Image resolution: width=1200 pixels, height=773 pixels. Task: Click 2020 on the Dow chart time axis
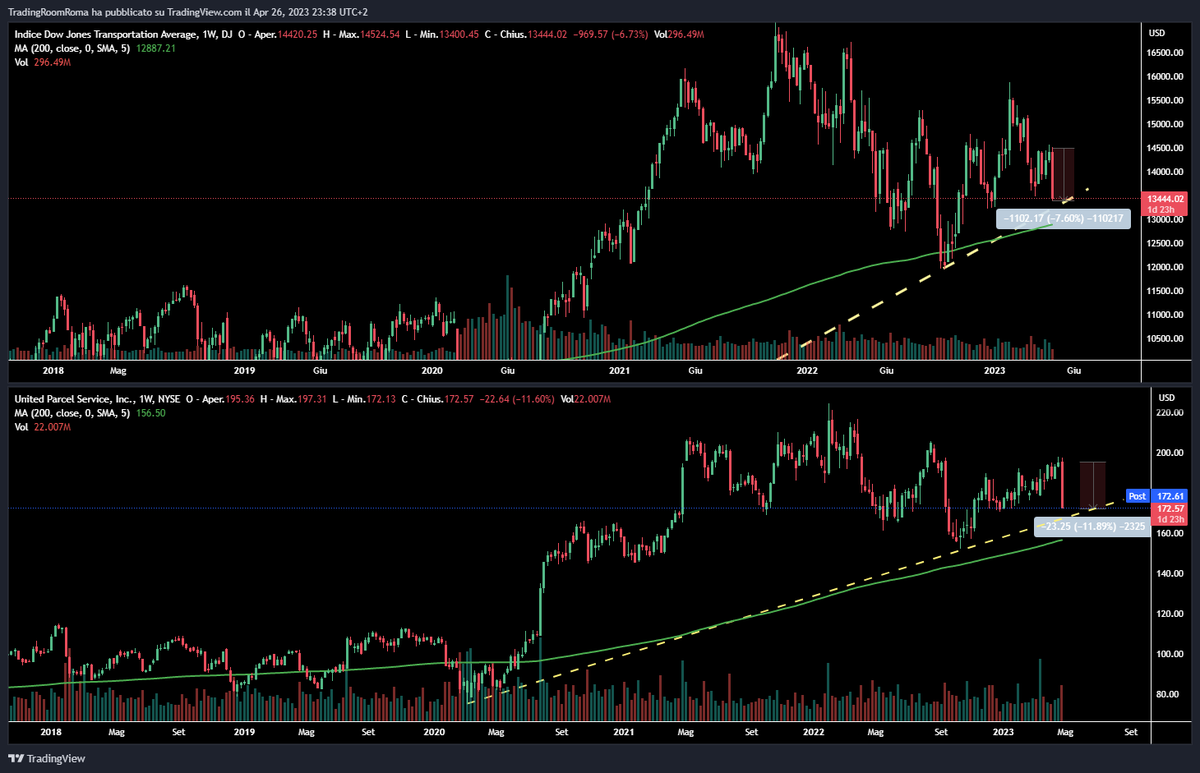coord(432,370)
